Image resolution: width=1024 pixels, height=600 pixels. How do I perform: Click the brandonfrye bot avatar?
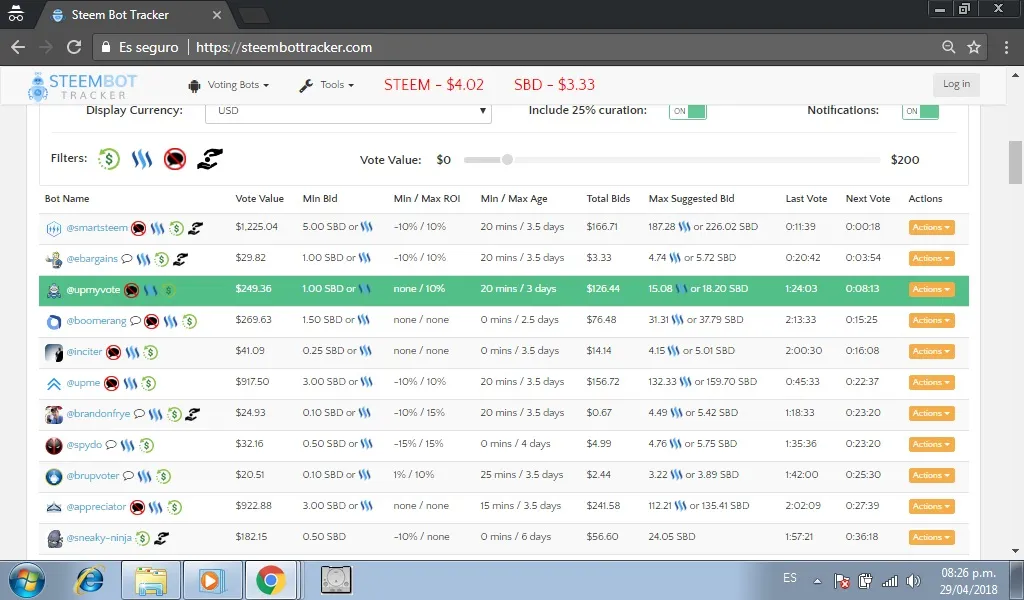pos(54,414)
